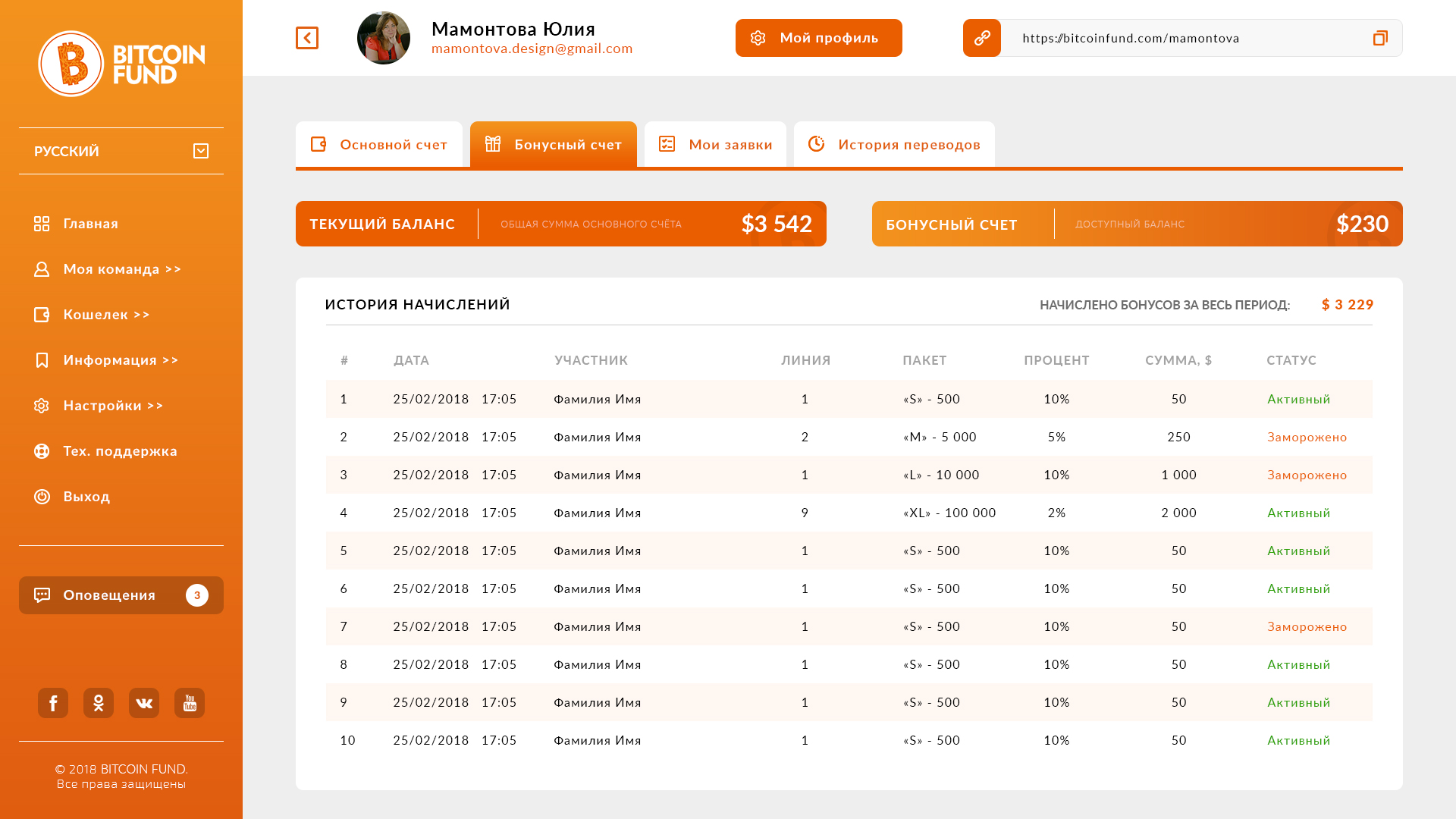Image resolution: width=1456 pixels, height=819 pixels.
Task: Select the referral URL field
Action: (1183, 38)
